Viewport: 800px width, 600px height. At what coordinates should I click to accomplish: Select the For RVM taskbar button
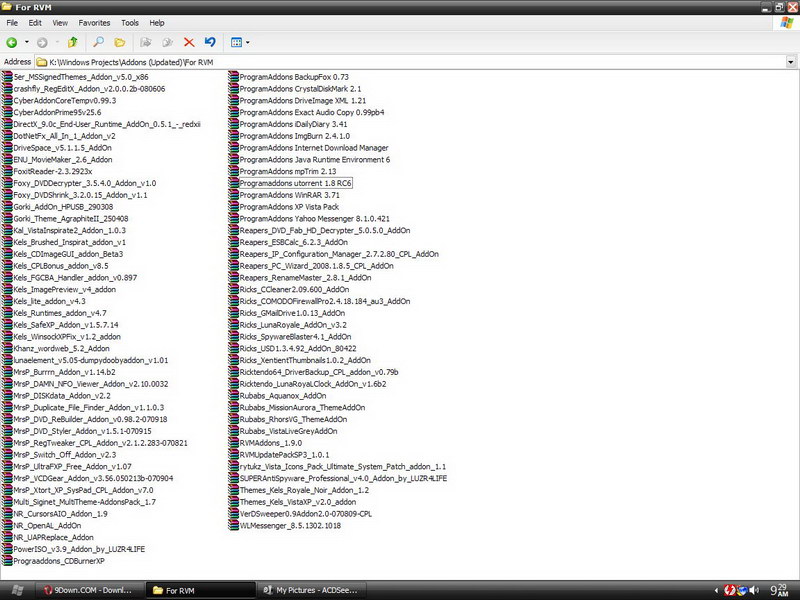(201, 590)
